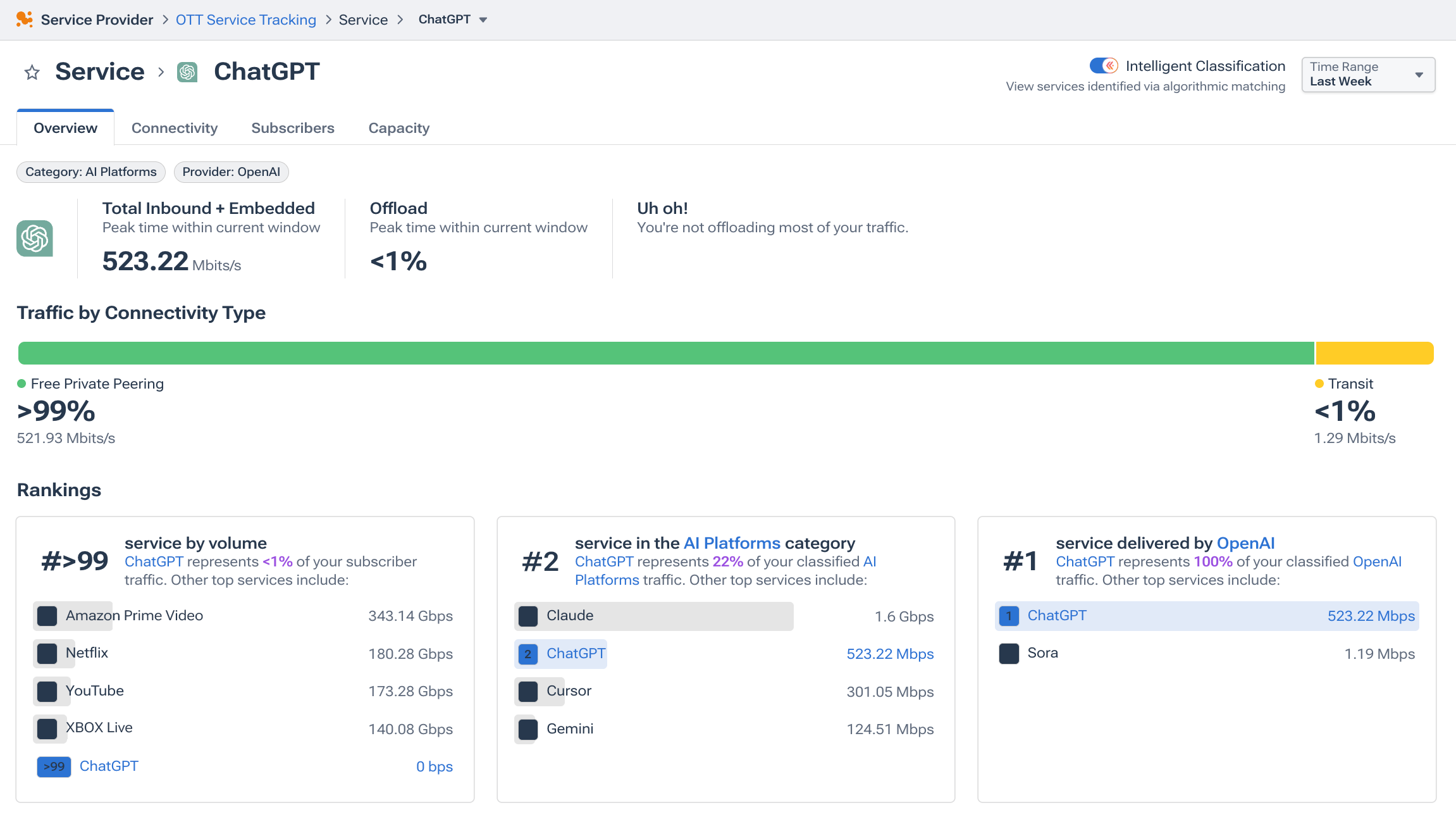1456x824 pixels.
Task: Click the Sora service icon
Action: click(1009, 653)
